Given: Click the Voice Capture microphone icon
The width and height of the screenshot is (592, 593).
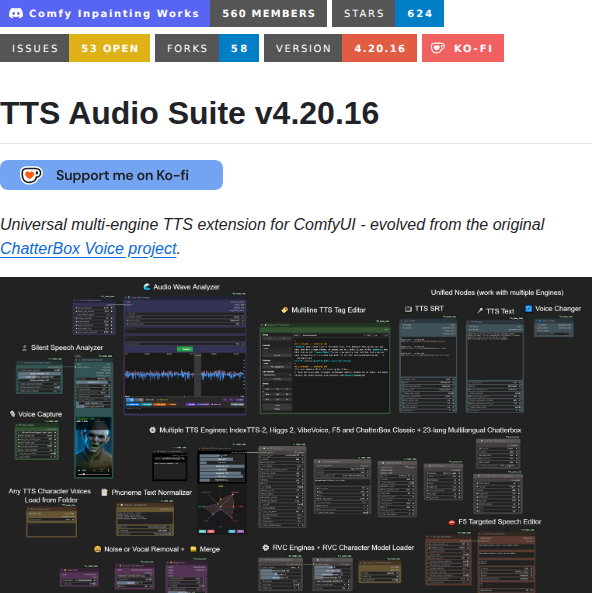Looking at the screenshot, I should point(12,414).
